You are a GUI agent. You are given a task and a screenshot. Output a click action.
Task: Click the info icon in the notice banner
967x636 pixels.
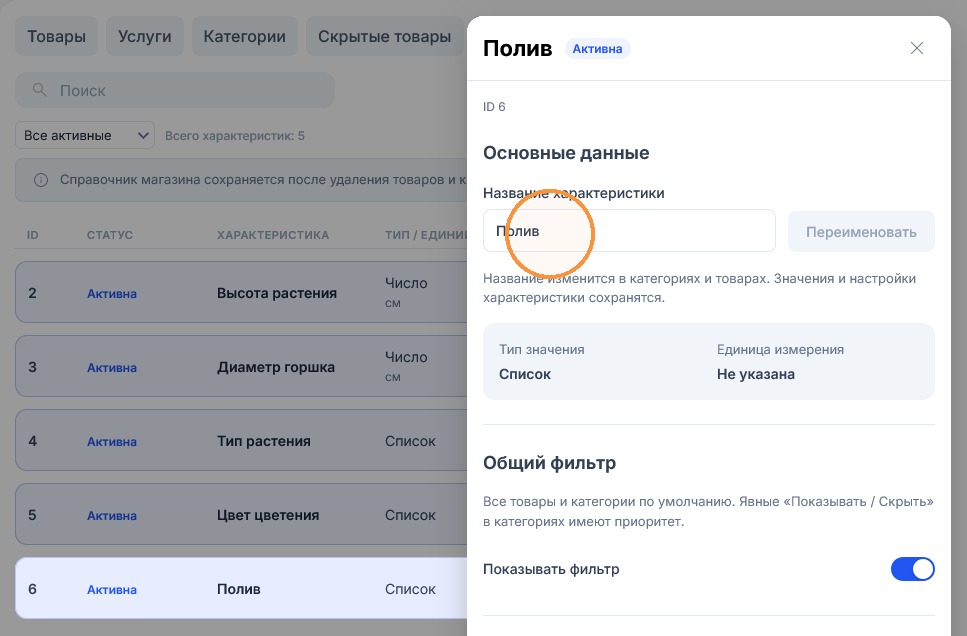(41, 180)
